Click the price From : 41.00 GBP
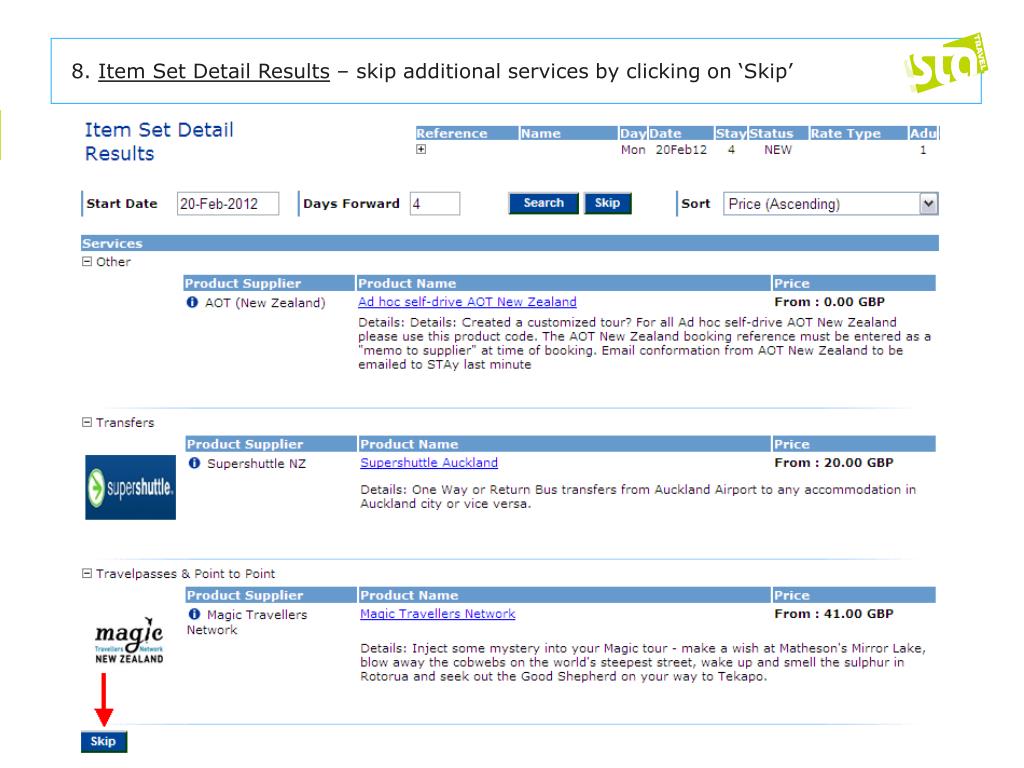This screenshot has height=768, width=1024. coord(834,614)
